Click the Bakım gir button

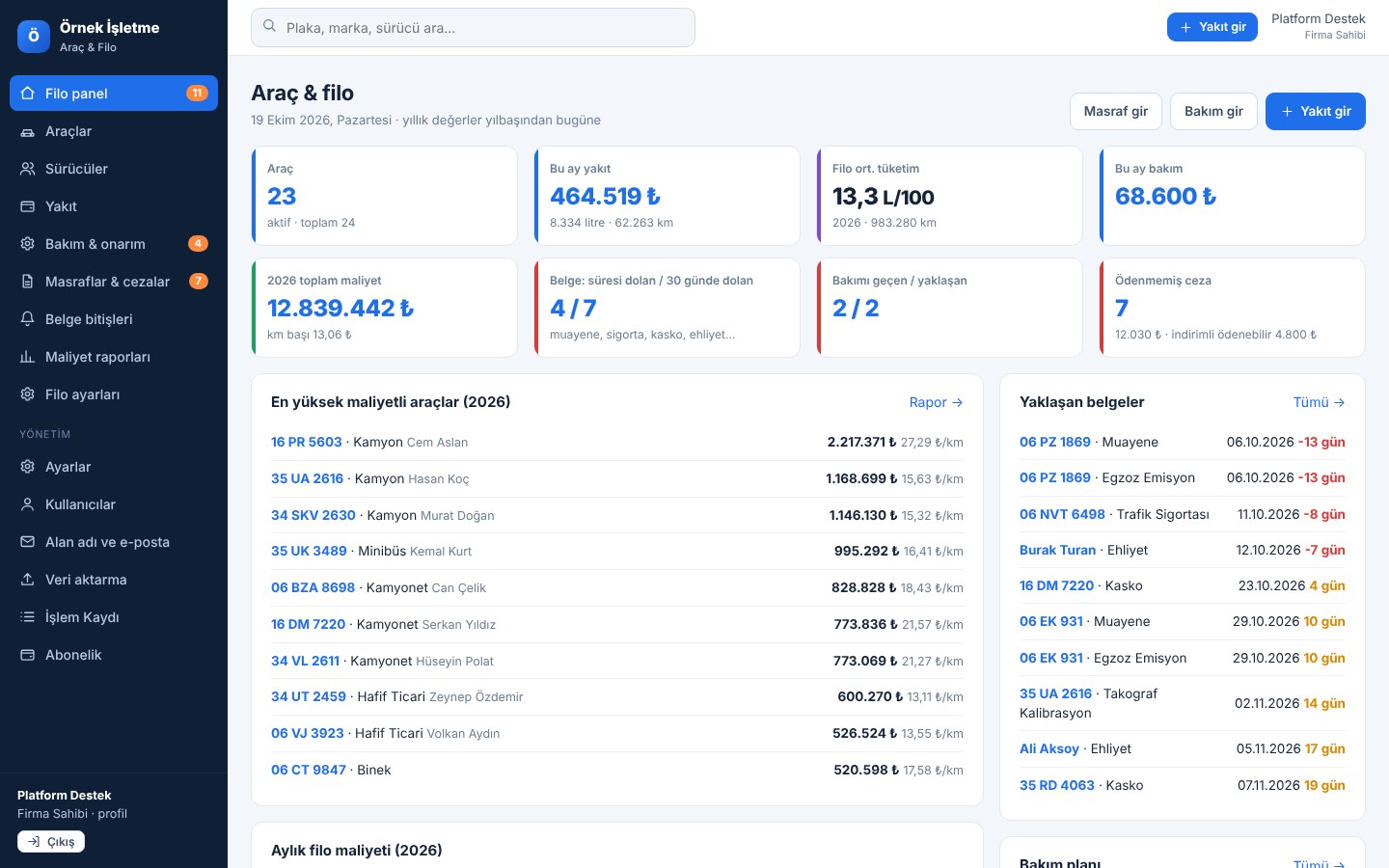coord(1213,111)
